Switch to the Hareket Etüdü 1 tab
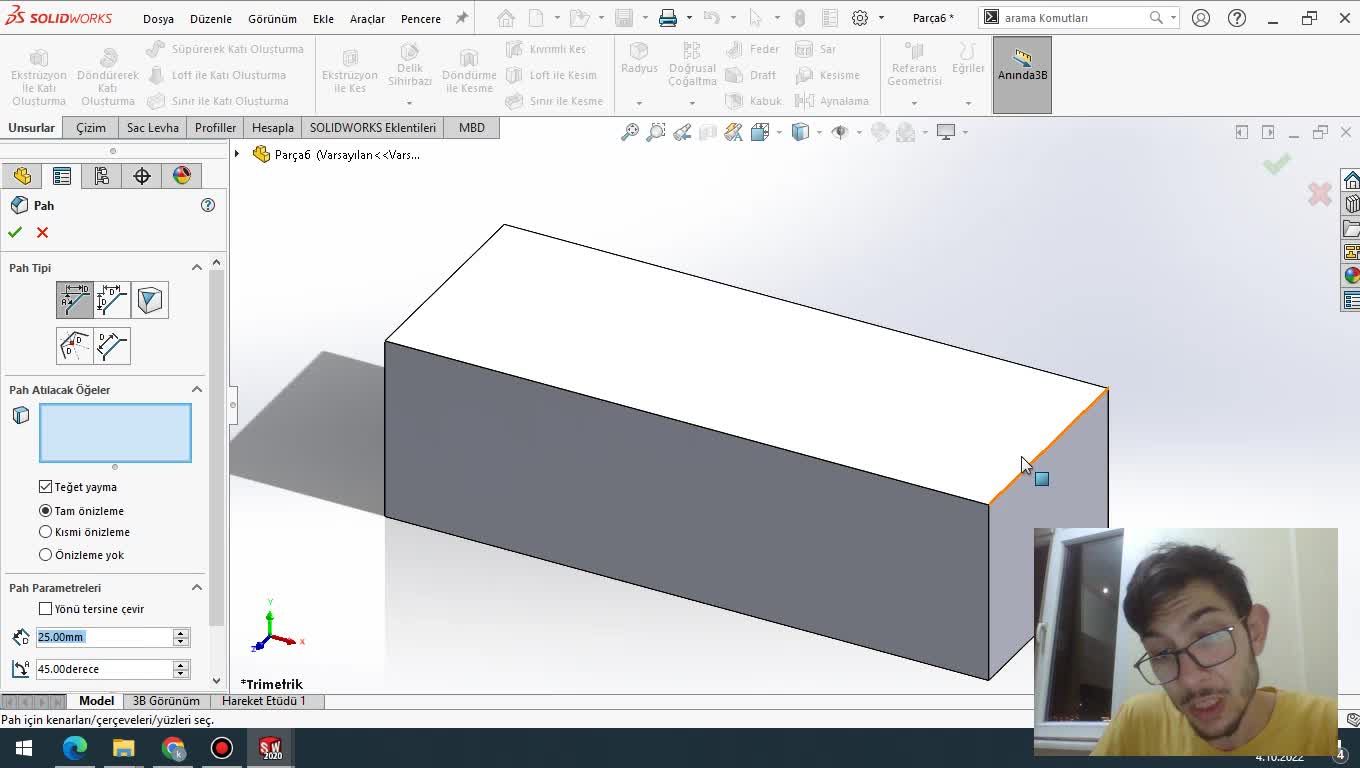 [x=264, y=701]
